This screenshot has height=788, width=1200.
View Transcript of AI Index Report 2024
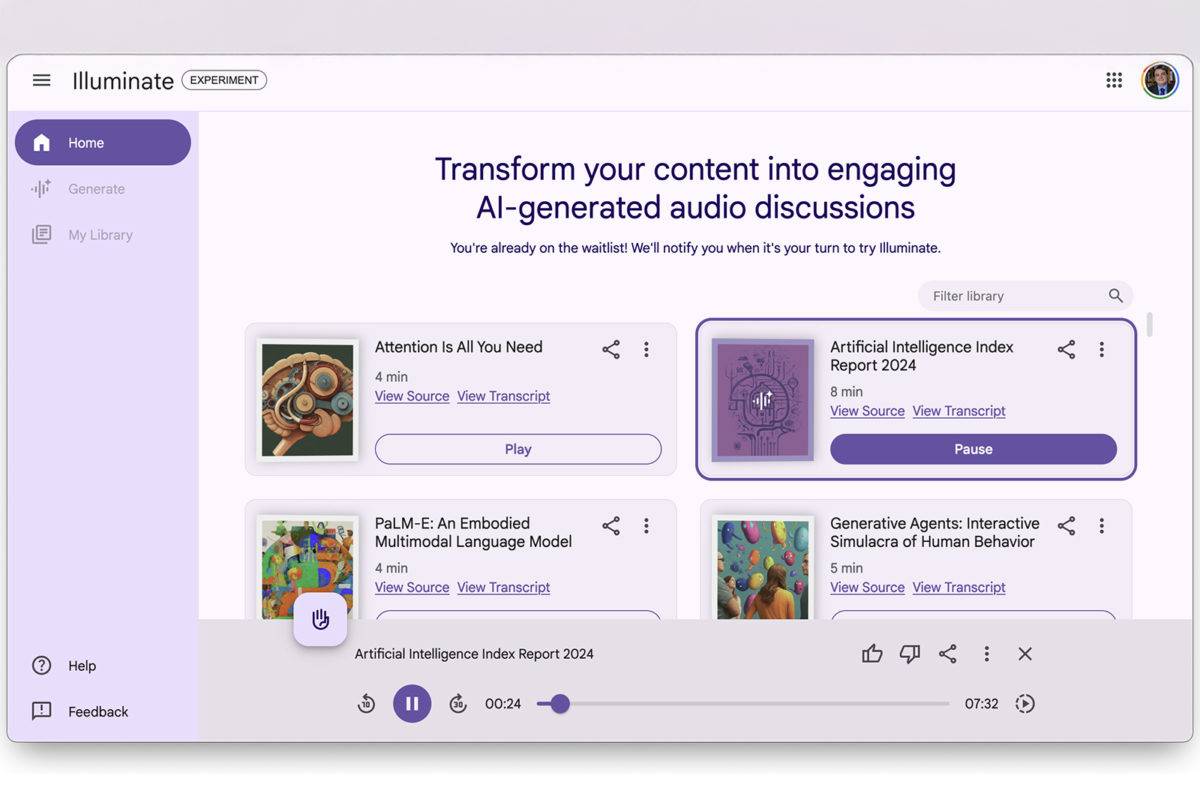[959, 411]
